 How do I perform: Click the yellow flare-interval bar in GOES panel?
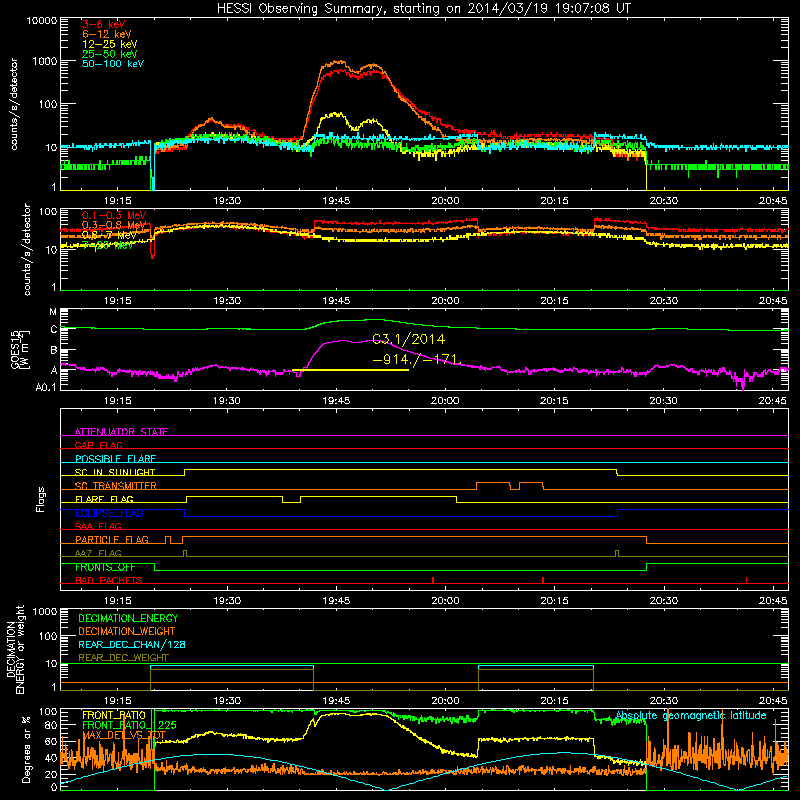pos(350,370)
